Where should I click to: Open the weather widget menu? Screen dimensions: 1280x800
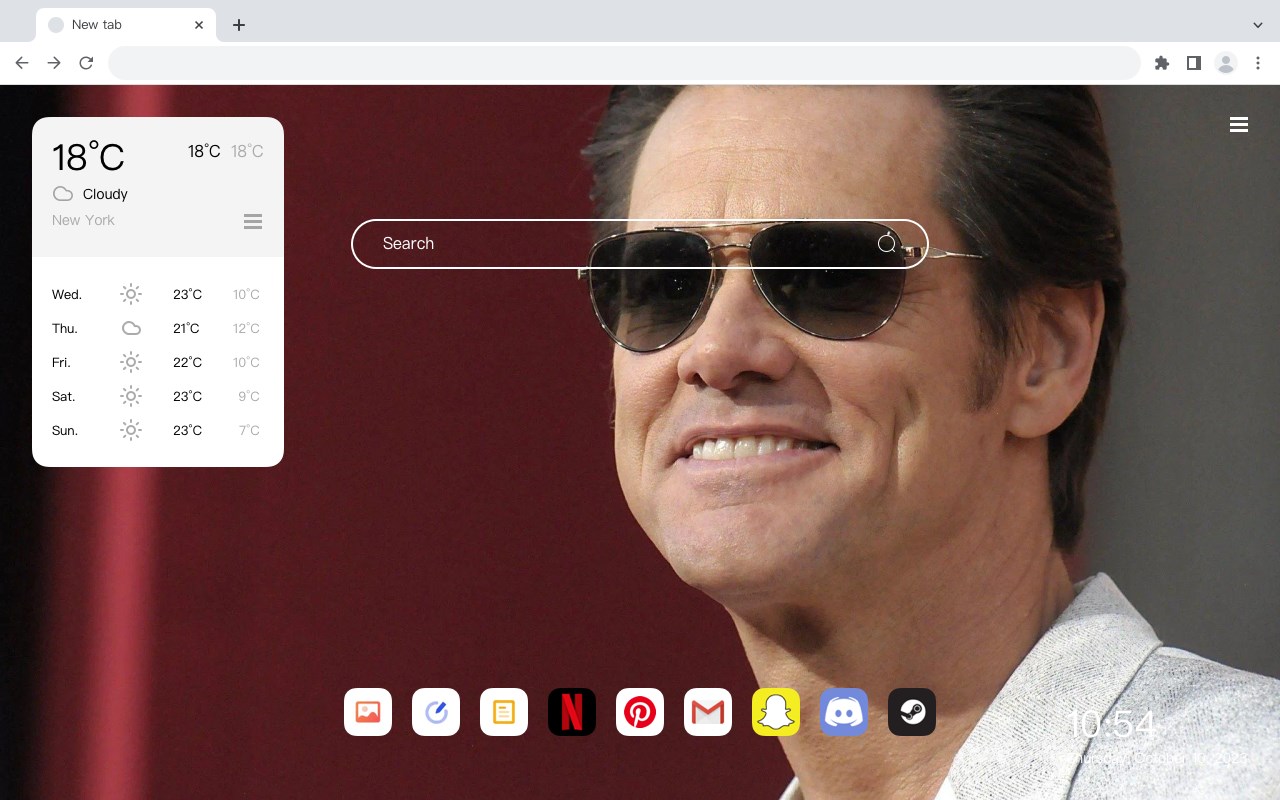253,221
